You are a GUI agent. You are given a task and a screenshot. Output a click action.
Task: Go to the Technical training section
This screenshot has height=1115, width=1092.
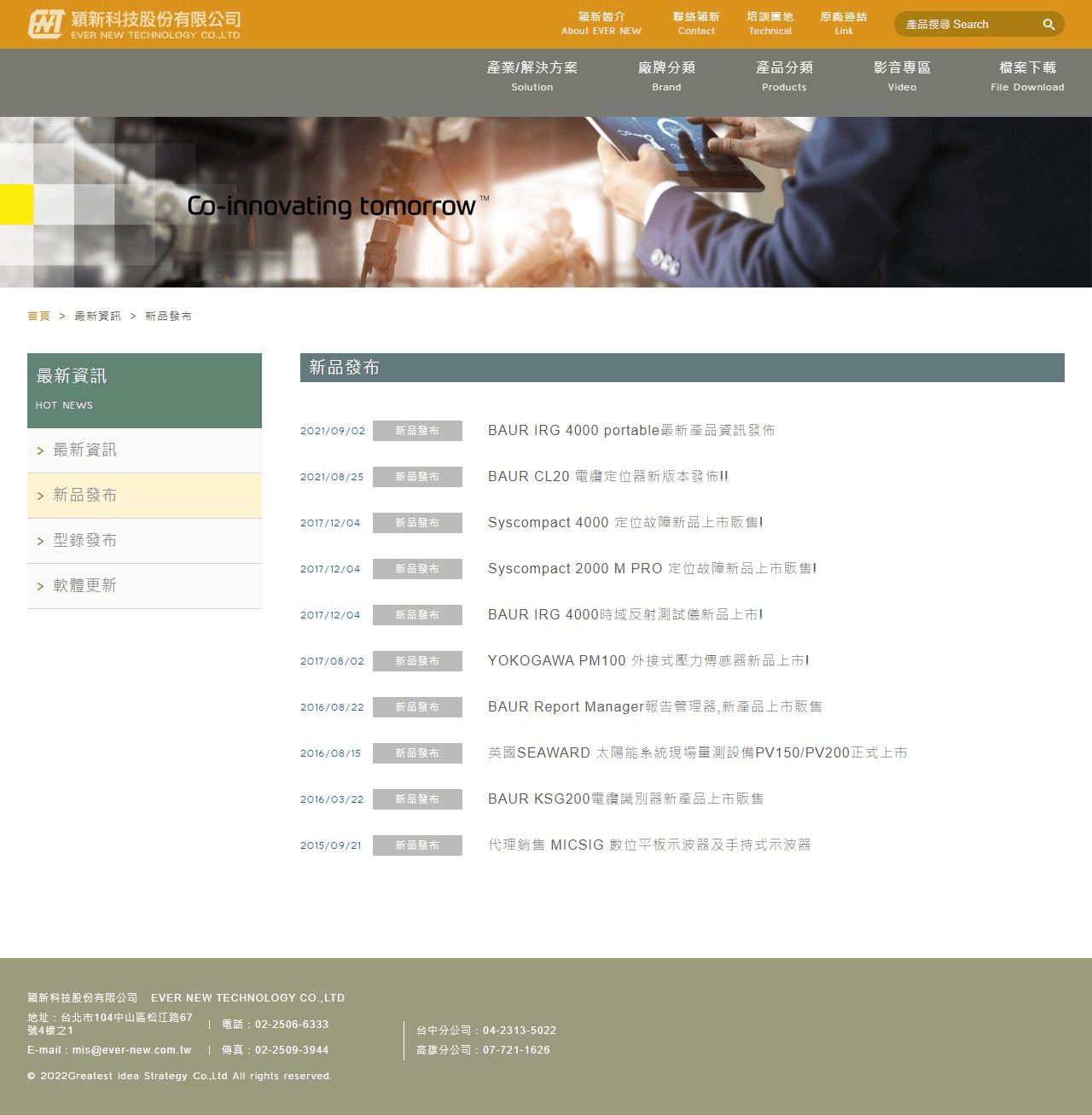coord(770,24)
